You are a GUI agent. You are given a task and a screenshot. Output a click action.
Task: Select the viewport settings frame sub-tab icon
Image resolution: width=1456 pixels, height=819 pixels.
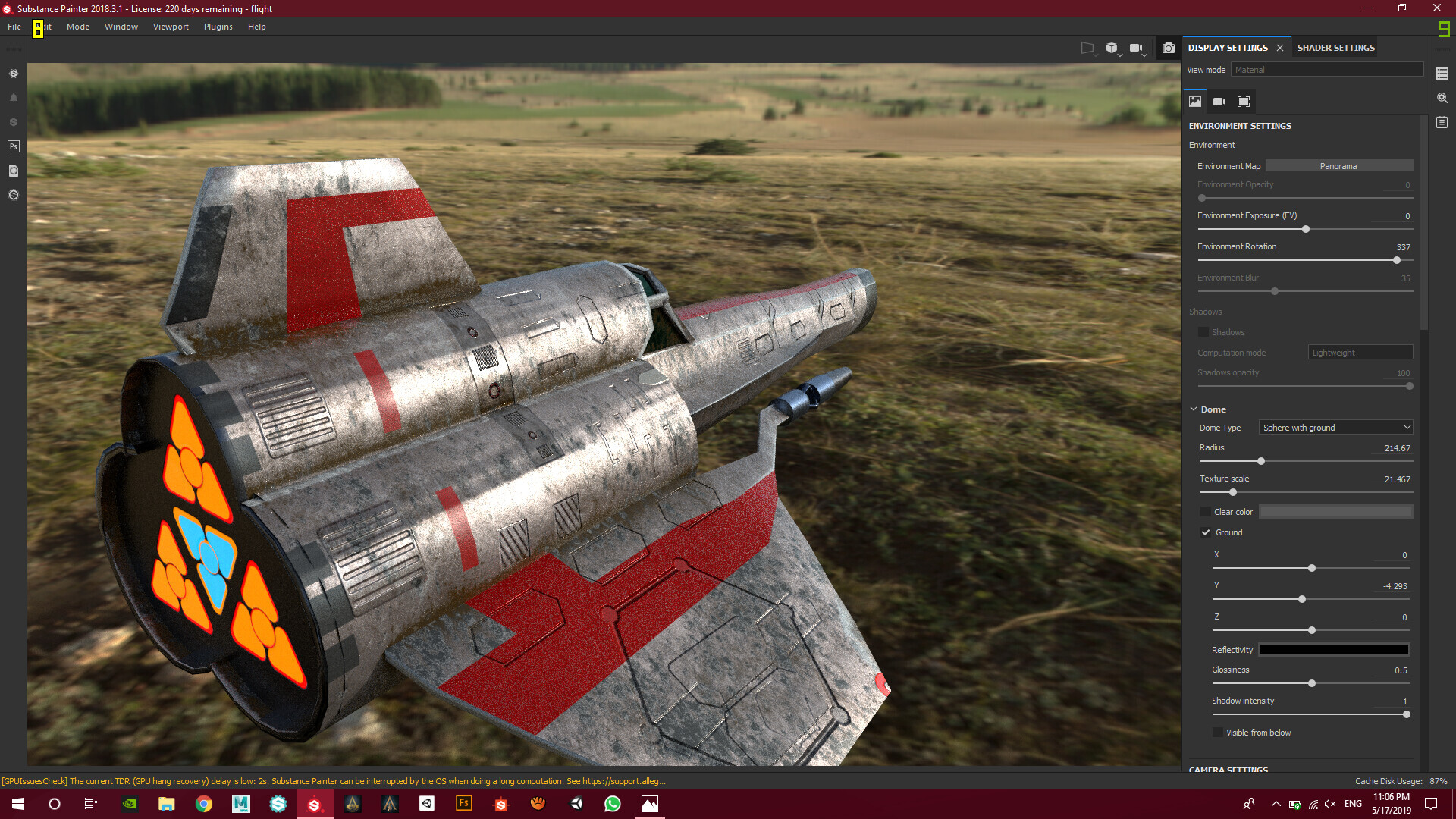[x=1244, y=102]
